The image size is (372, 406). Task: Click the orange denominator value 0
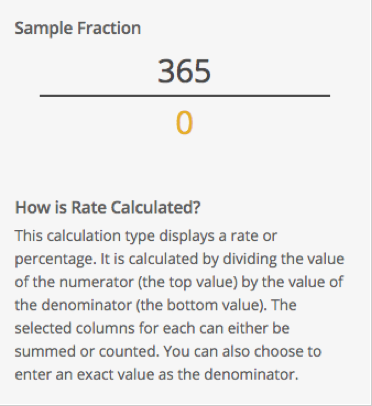coord(184,123)
